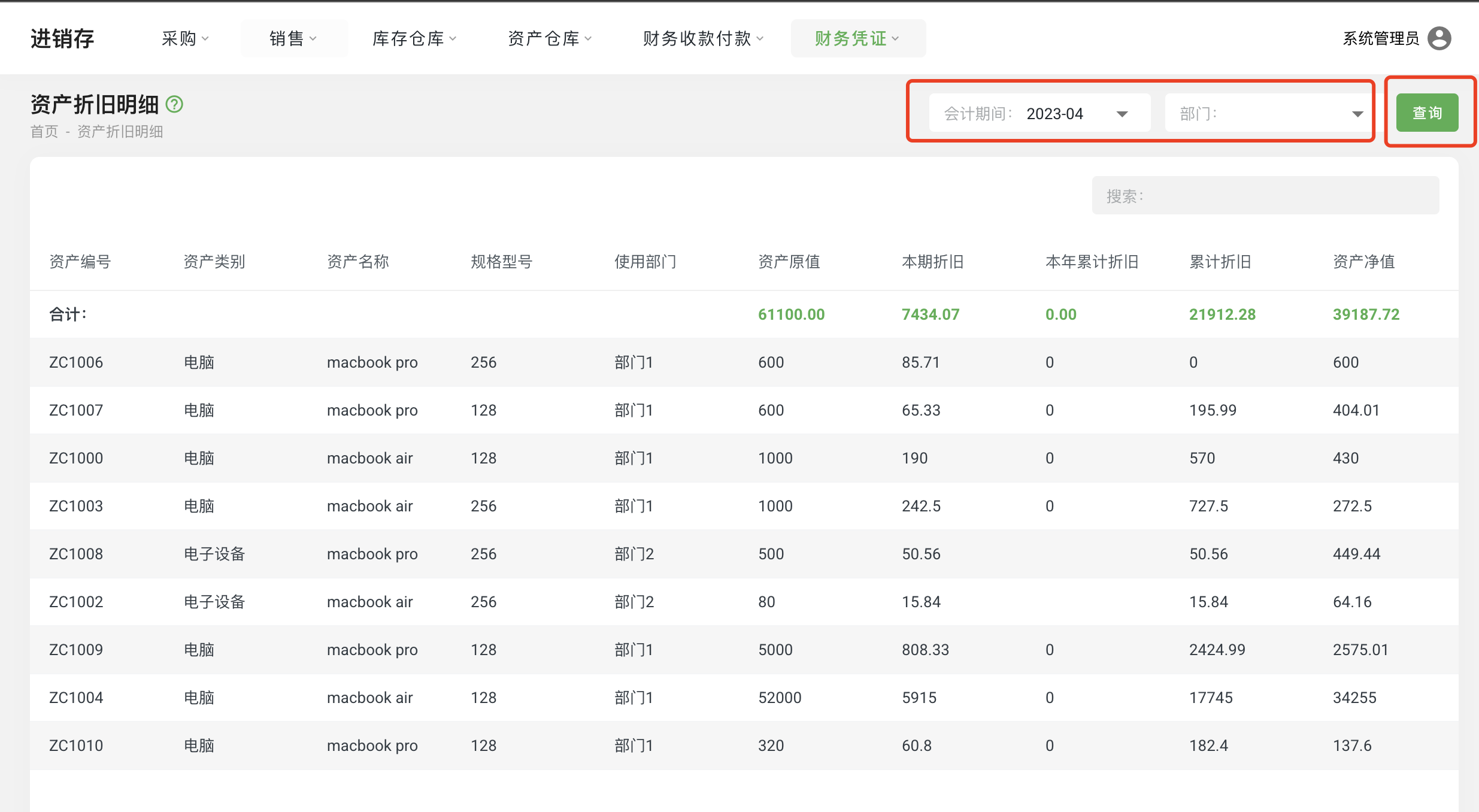Click macbook air in ZC1003 row
Viewport: 1479px width, 812px height.
click(369, 506)
